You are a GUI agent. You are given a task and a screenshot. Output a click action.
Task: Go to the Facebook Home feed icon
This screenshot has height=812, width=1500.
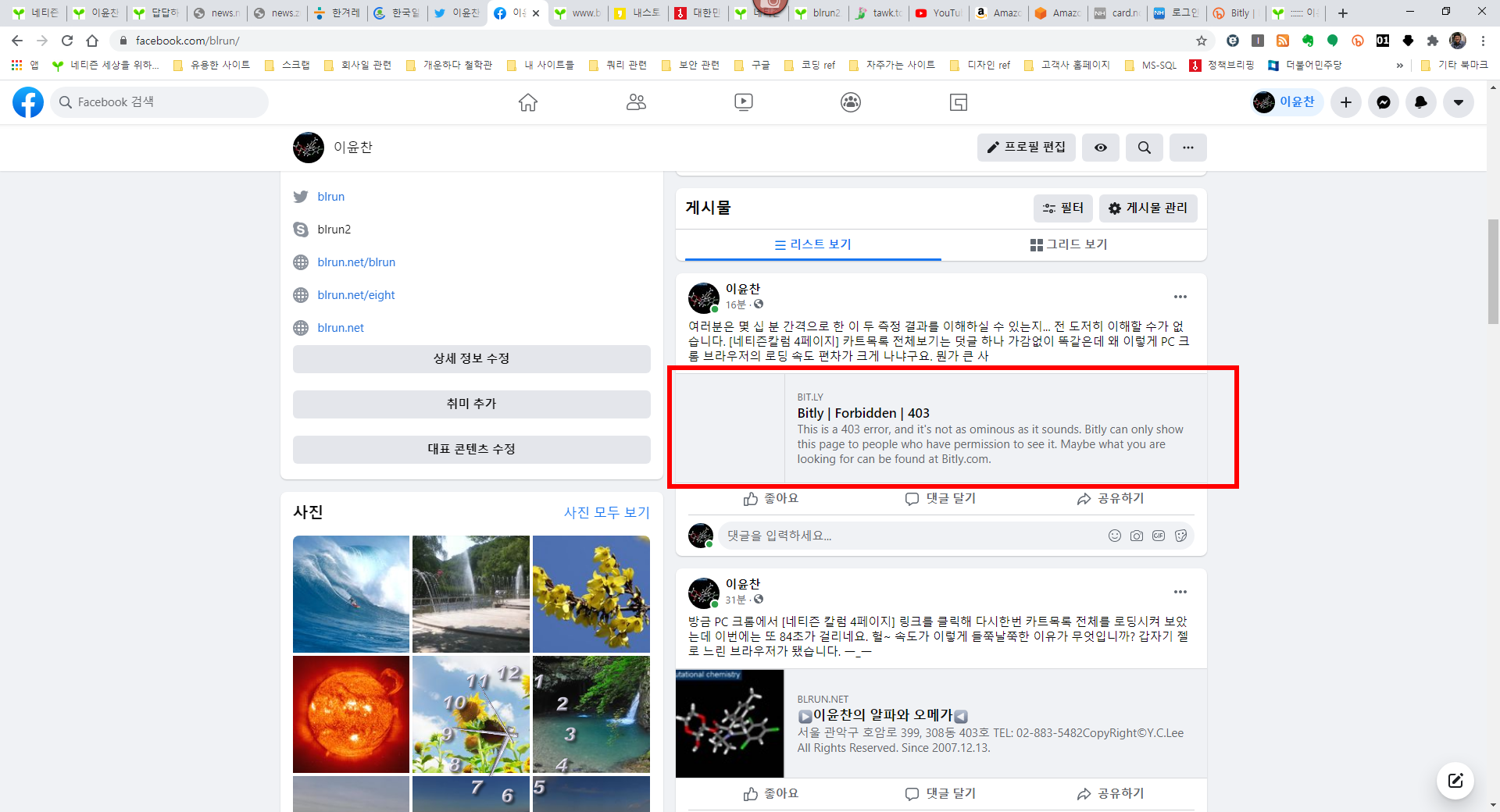528,102
